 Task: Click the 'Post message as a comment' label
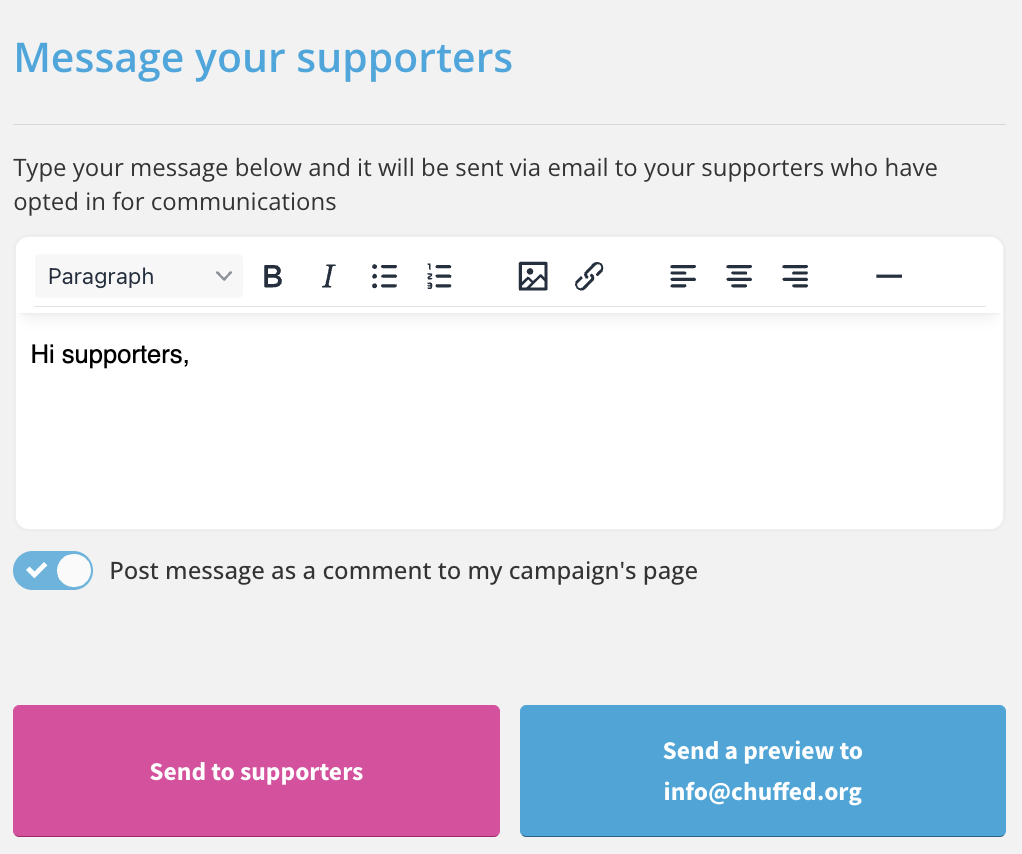403,571
